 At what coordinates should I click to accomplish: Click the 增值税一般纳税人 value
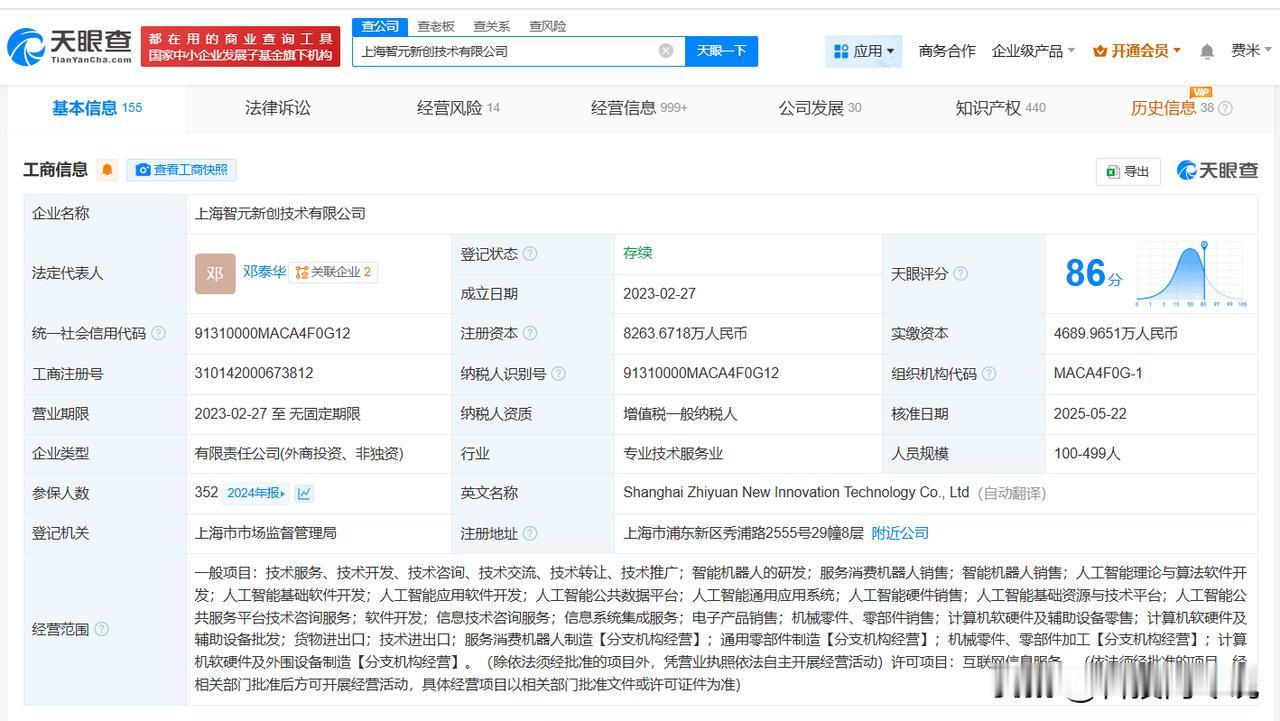pos(680,414)
